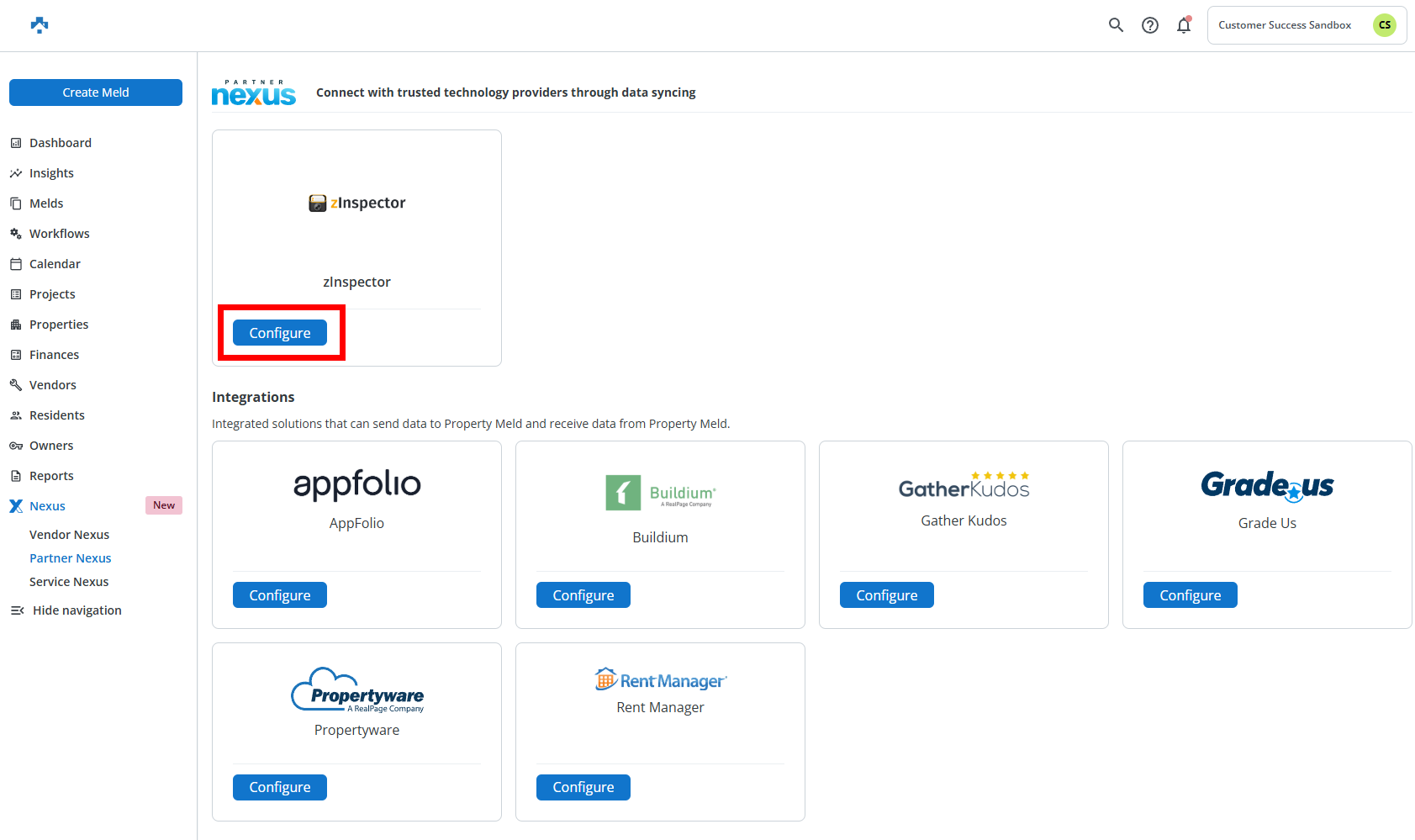Open the notifications bell
Image resolution: width=1415 pixels, height=840 pixels.
coord(1184,25)
